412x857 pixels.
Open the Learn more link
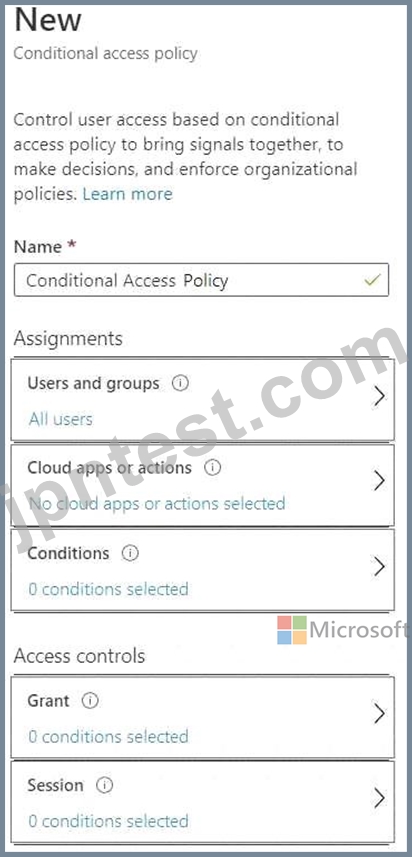[x=127, y=193]
